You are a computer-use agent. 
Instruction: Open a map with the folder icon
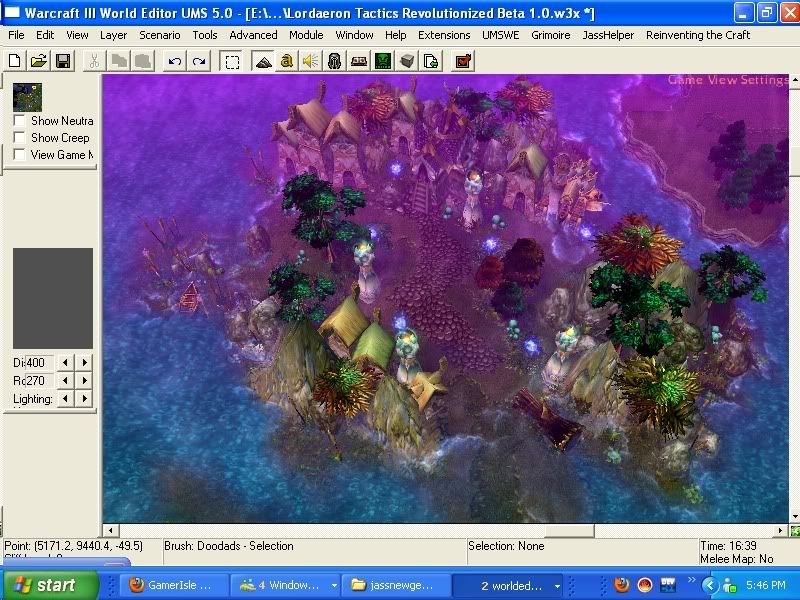pyautogui.click(x=39, y=61)
